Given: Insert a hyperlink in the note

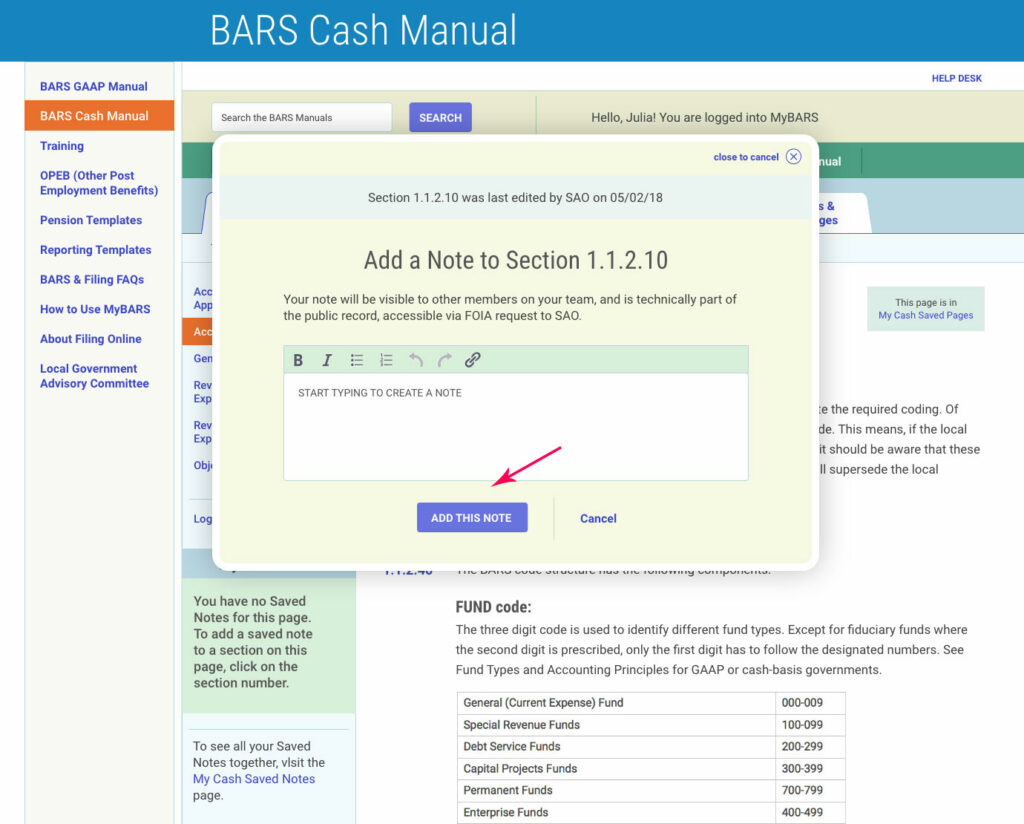Looking at the screenshot, I should pyautogui.click(x=473, y=360).
